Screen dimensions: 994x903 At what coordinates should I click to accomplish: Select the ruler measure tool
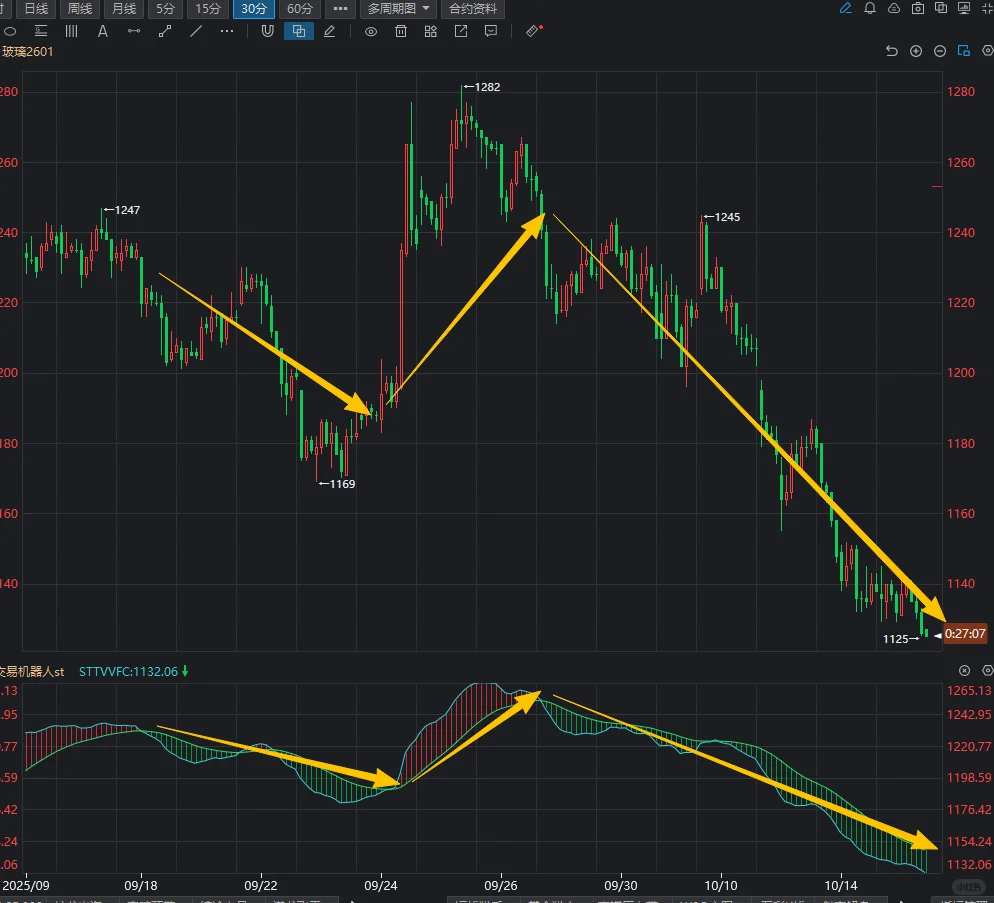point(534,30)
